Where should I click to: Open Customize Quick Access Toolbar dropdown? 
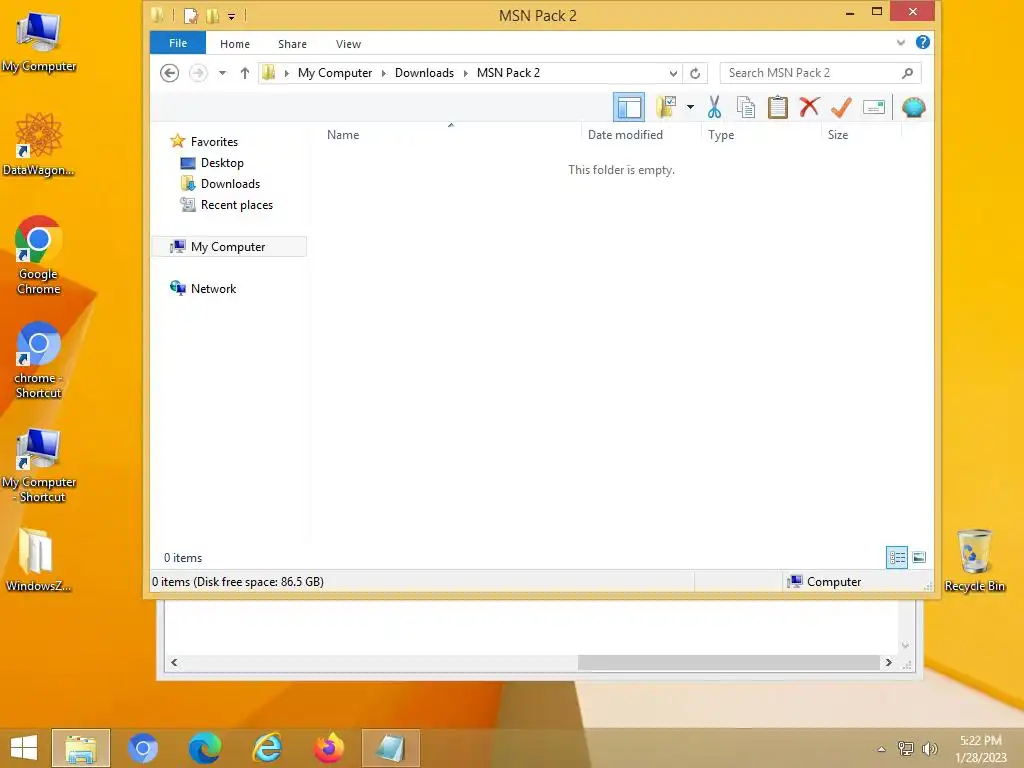[231, 16]
